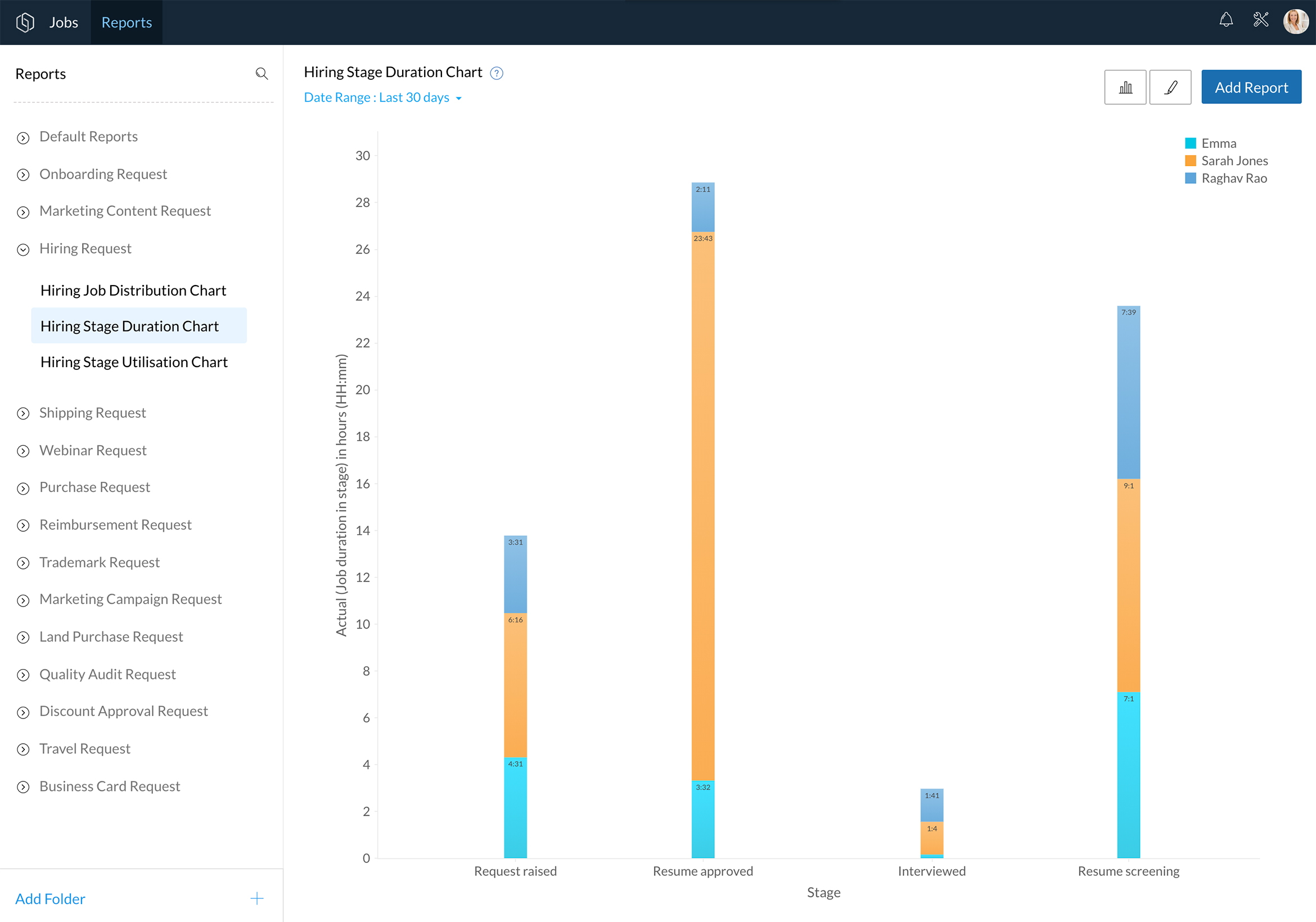This screenshot has height=922, width=1316.
Task: Click the Add Report button
Action: coord(1251,88)
